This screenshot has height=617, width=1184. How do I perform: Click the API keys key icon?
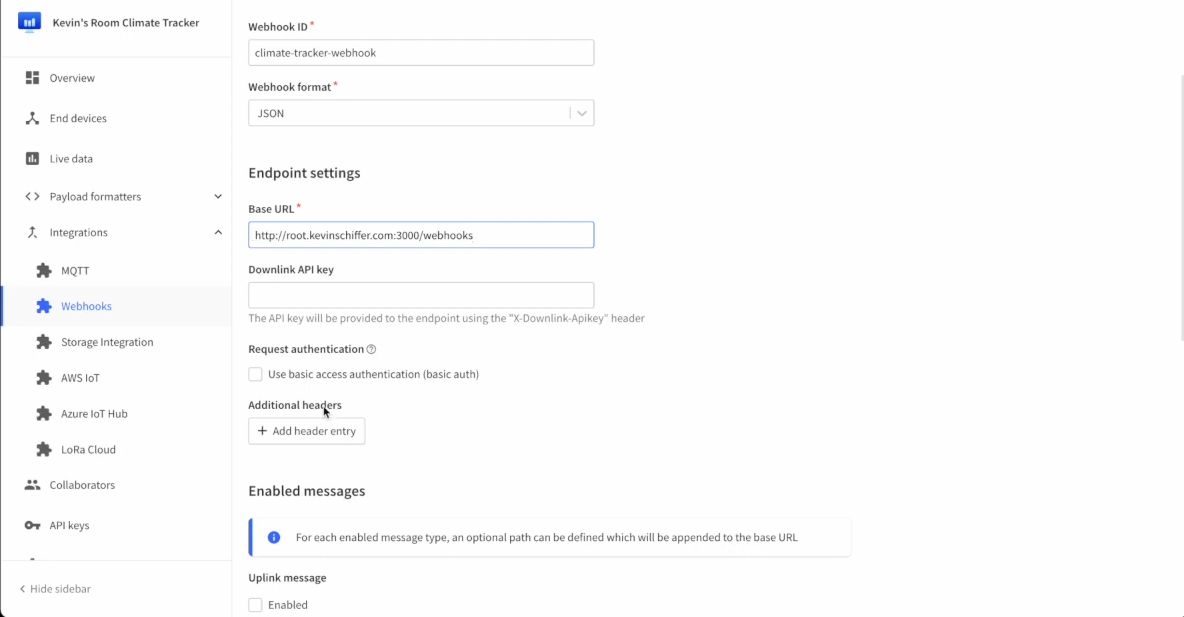coord(32,525)
